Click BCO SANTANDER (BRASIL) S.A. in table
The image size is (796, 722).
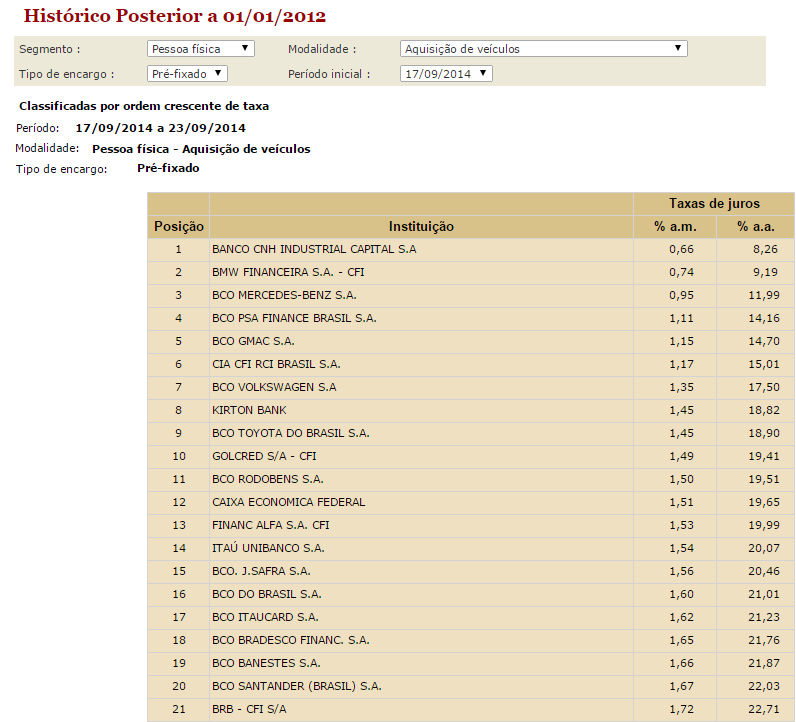tap(297, 686)
